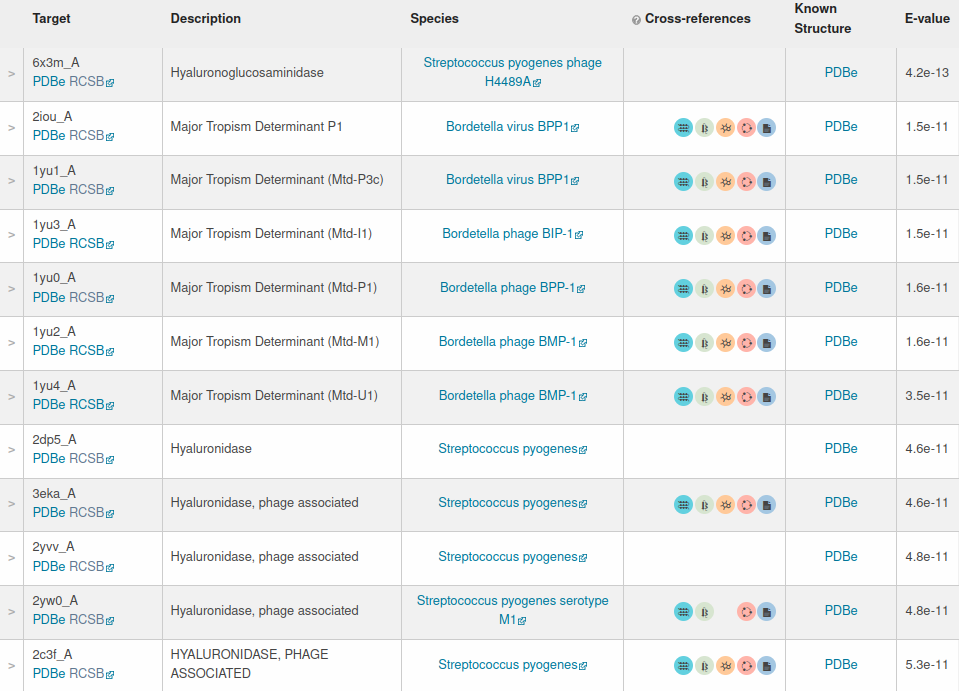
Task: Click the pink circle icon in the 1yu4_A row
Action: click(746, 397)
